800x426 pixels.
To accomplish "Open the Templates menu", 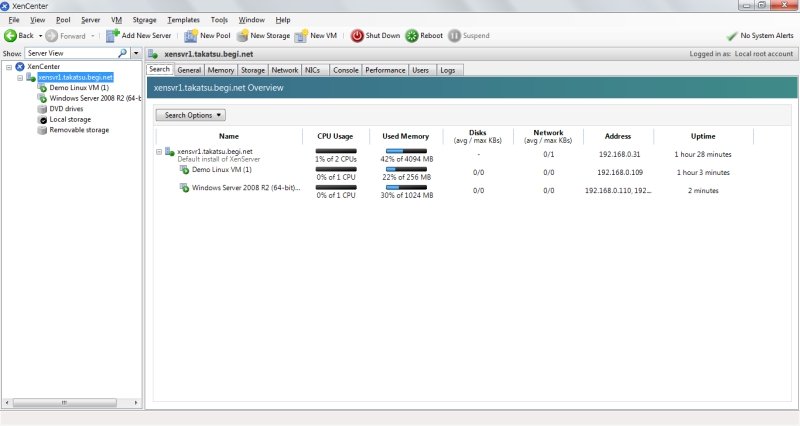I will [x=183, y=20].
